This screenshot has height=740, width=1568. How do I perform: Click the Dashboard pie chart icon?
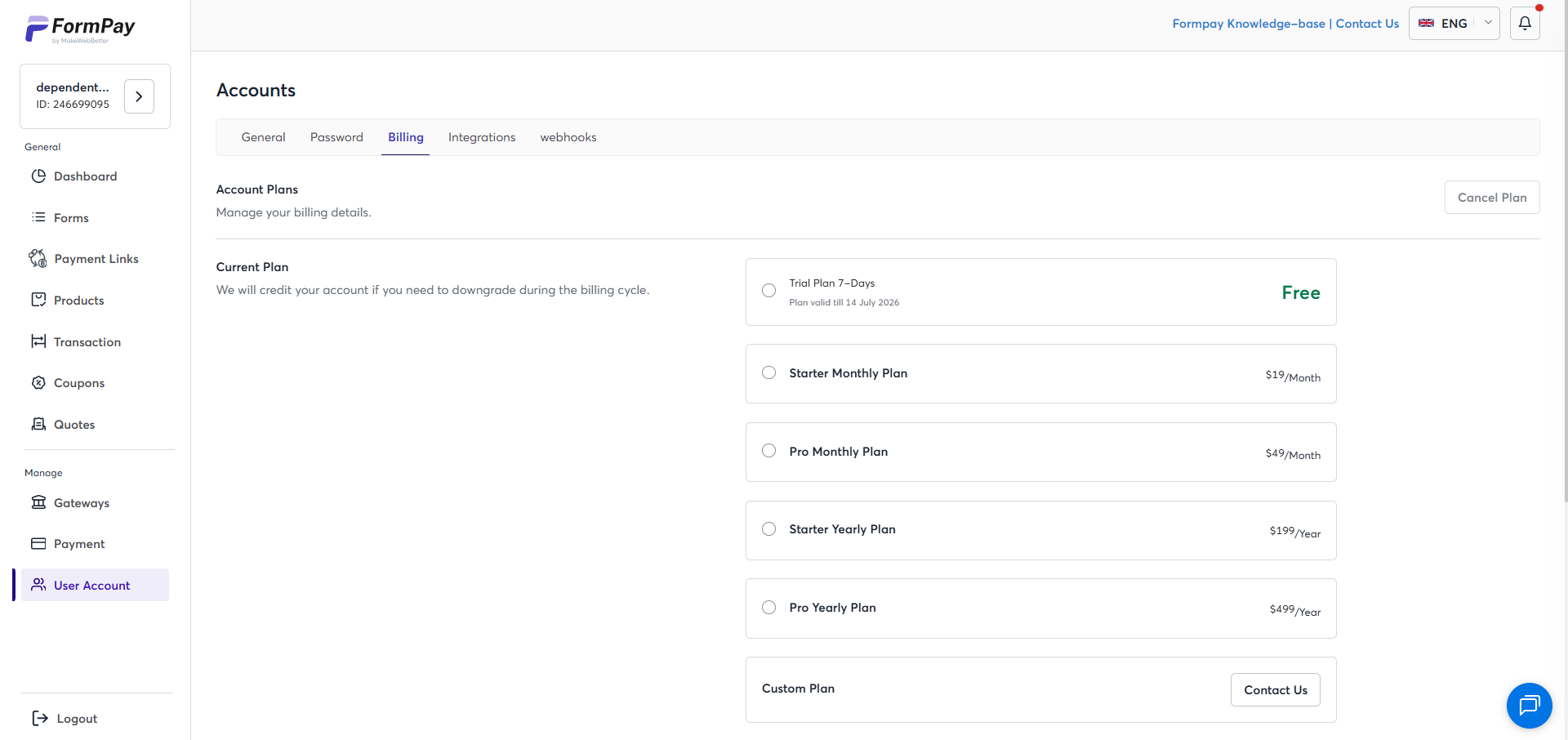38,176
